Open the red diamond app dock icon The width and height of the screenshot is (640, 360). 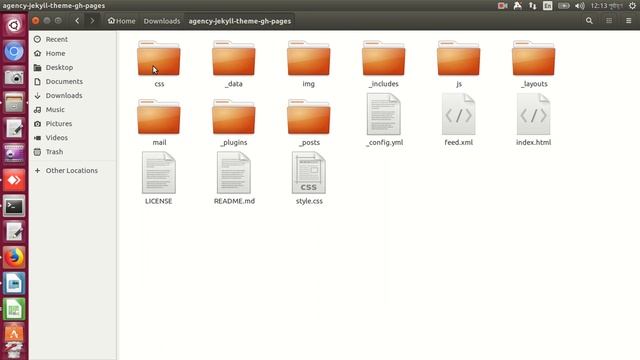[x=14, y=180]
